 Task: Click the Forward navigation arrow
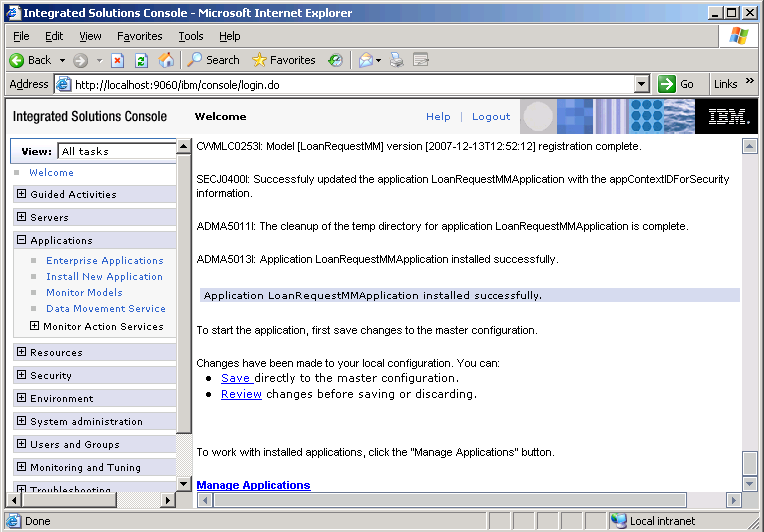pos(80,60)
